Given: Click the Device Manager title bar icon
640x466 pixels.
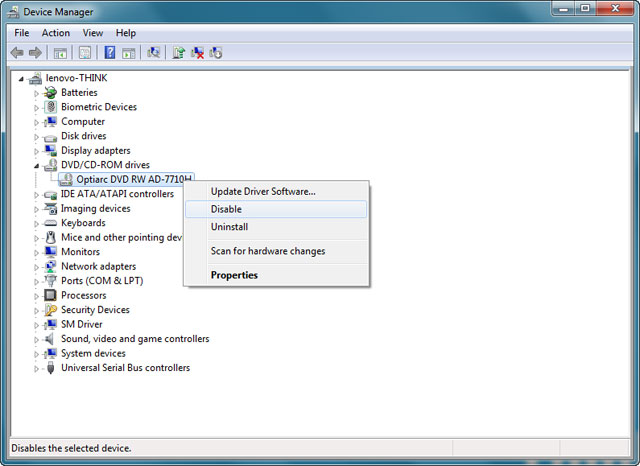Looking at the screenshot, I should [13, 12].
